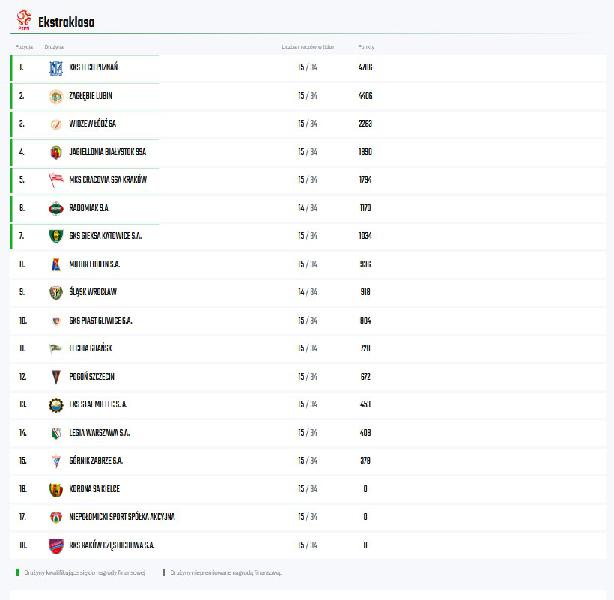This screenshot has height=600, width=614.
Task: Open Niepołomicki Sport Spółka Akcyjna team name
Action: (122, 517)
